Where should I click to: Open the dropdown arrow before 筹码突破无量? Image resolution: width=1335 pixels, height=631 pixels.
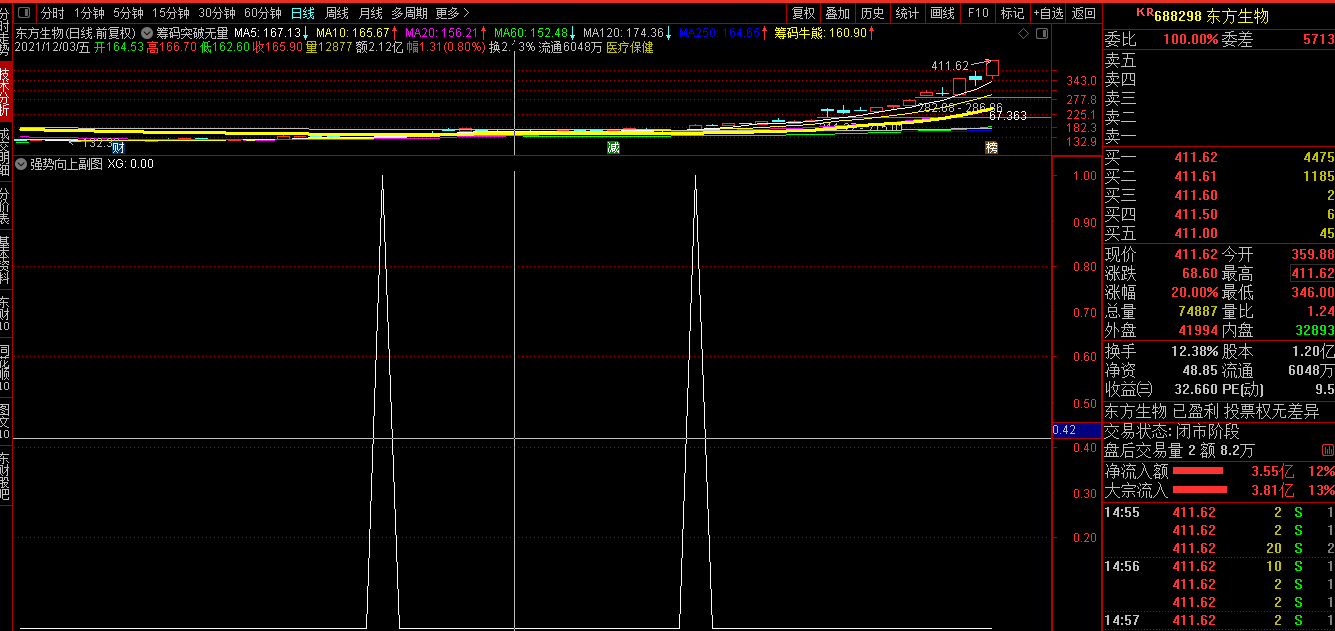click(147, 33)
